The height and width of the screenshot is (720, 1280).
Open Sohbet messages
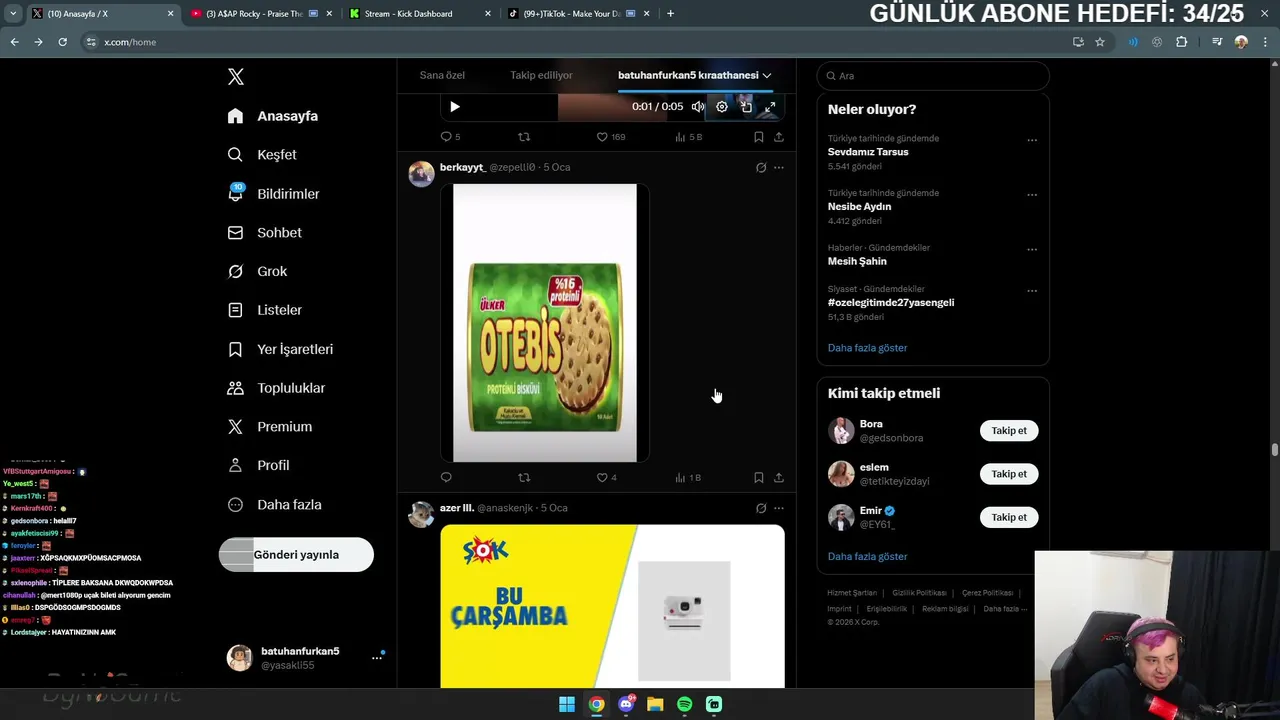pyautogui.click(x=264, y=233)
